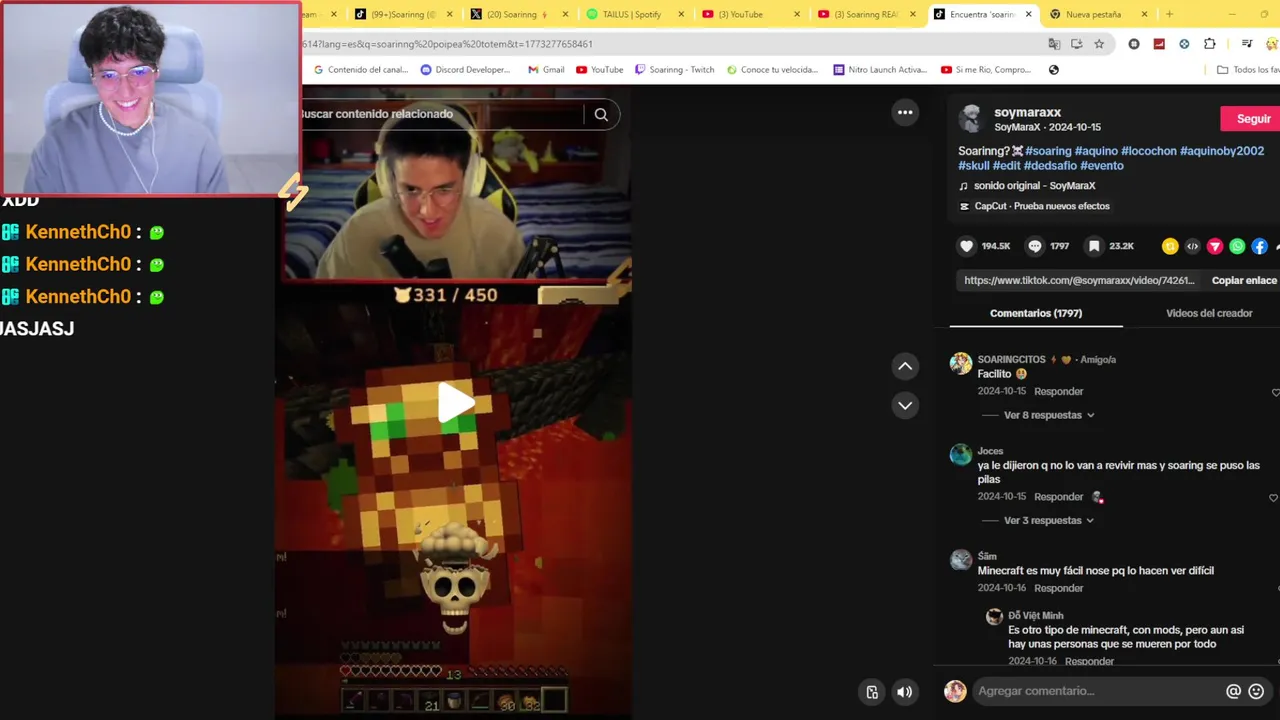The width and height of the screenshot is (1280, 720).
Task: Share to Facebook icon
Action: (x=1260, y=246)
